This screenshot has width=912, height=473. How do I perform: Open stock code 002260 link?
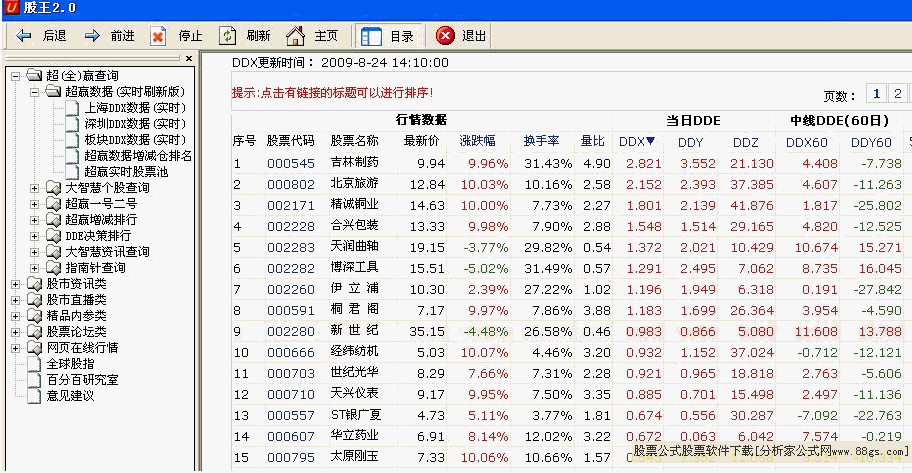(x=291, y=289)
